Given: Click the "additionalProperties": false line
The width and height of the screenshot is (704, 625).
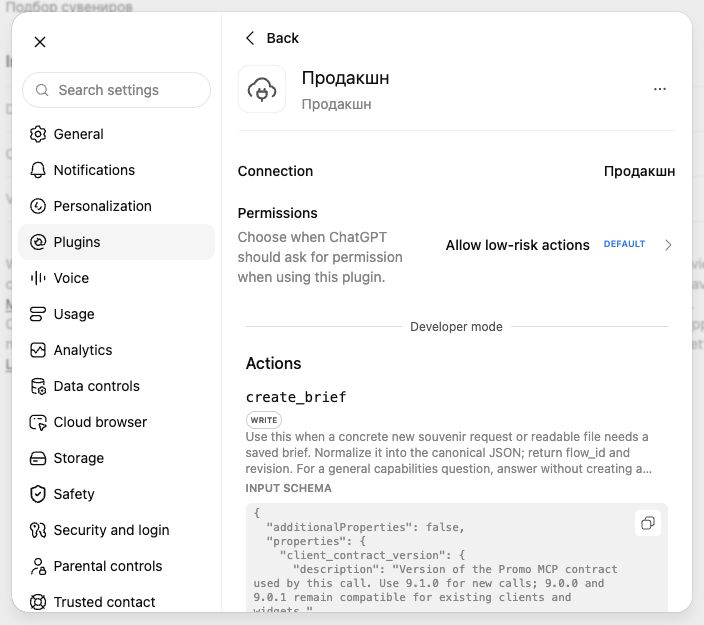Looking at the screenshot, I should [x=365, y=527].
